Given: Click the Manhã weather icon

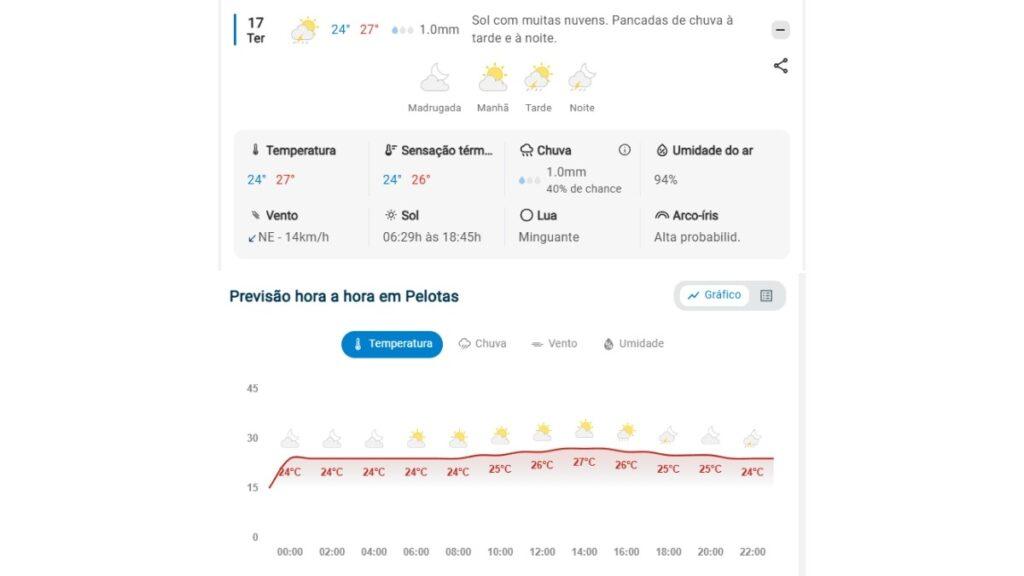Looking at the screenshot, I should pyautogui.click(x=493, y=78).
